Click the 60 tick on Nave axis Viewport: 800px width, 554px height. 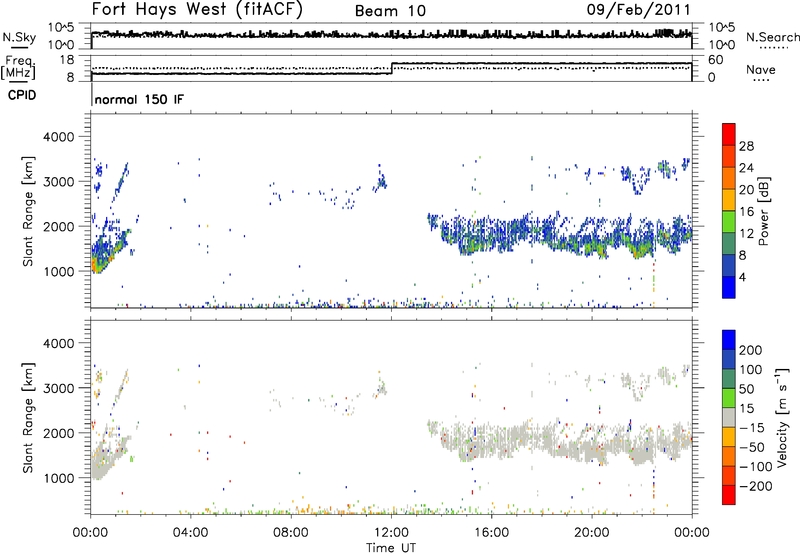coord(715,60)
